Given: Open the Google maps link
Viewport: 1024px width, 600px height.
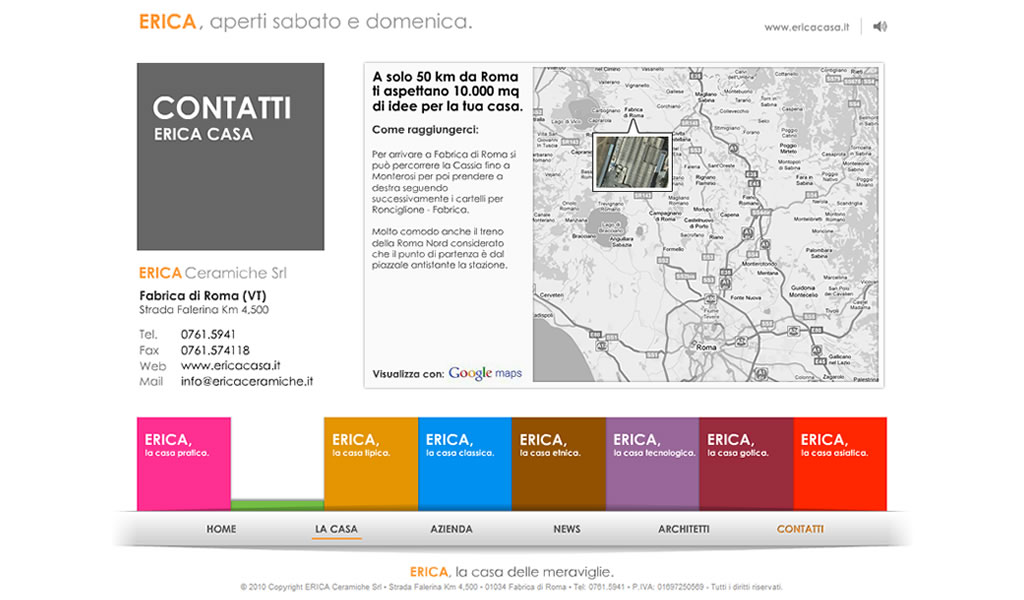Looking at the screenshot, I should 485,373.
